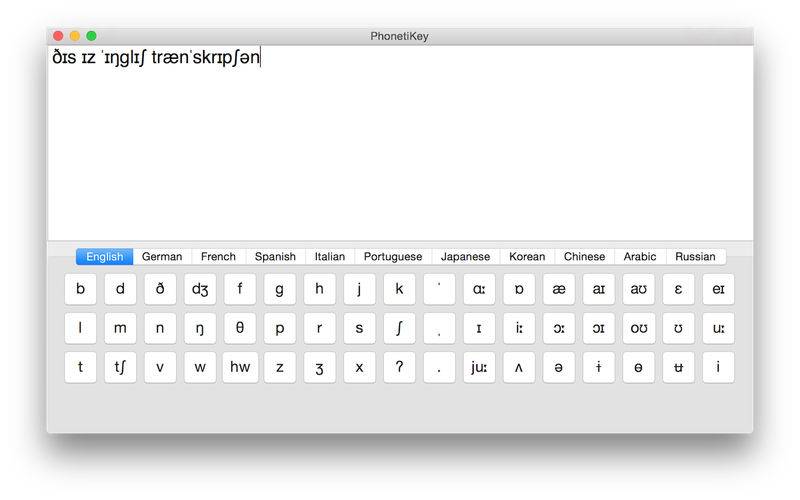Image resolution: width=800 pixels, height=500 pixels.
Task: Switch to the German tab
Action: click(x=162, y=257)
